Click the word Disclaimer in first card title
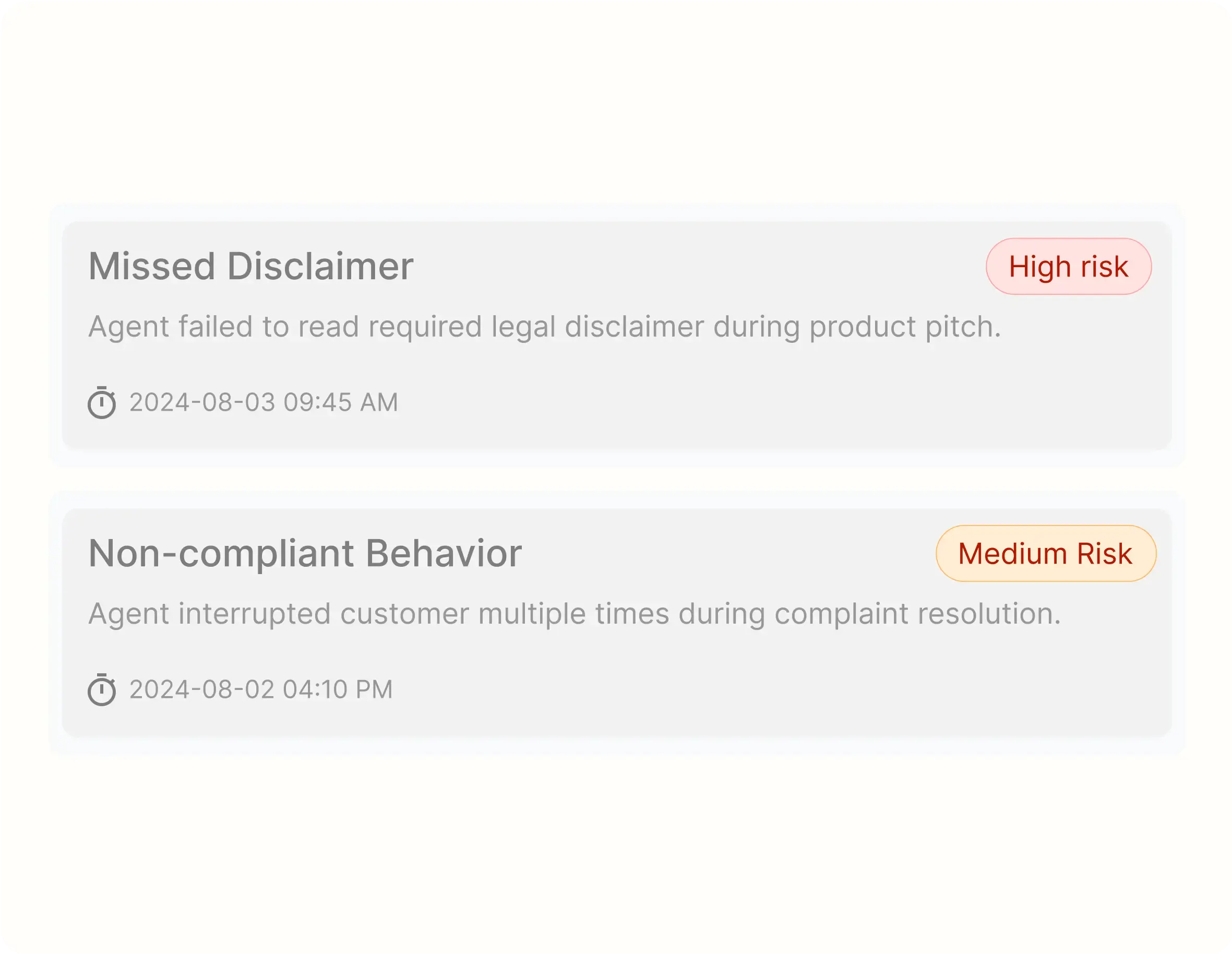 320,266
